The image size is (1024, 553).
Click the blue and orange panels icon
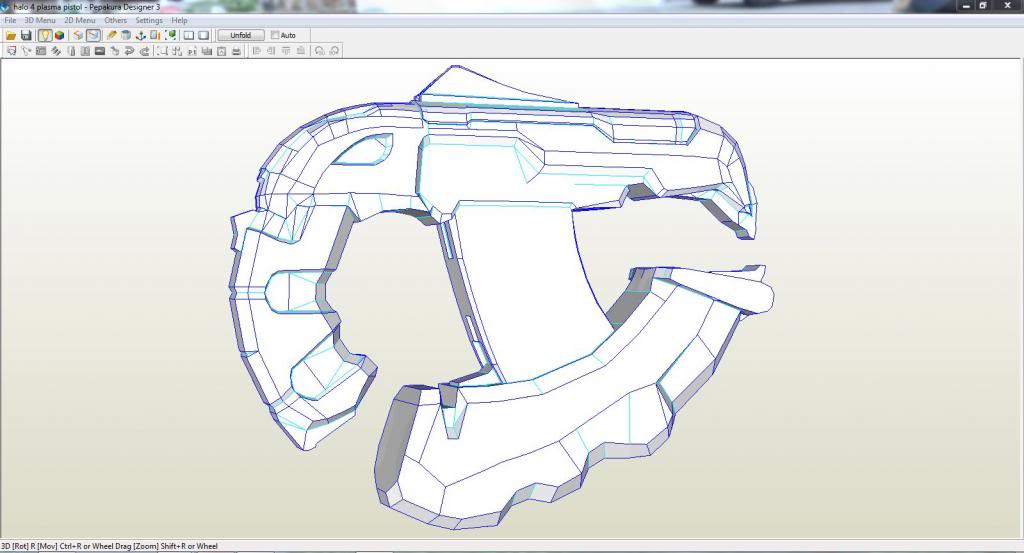point(155,35)
